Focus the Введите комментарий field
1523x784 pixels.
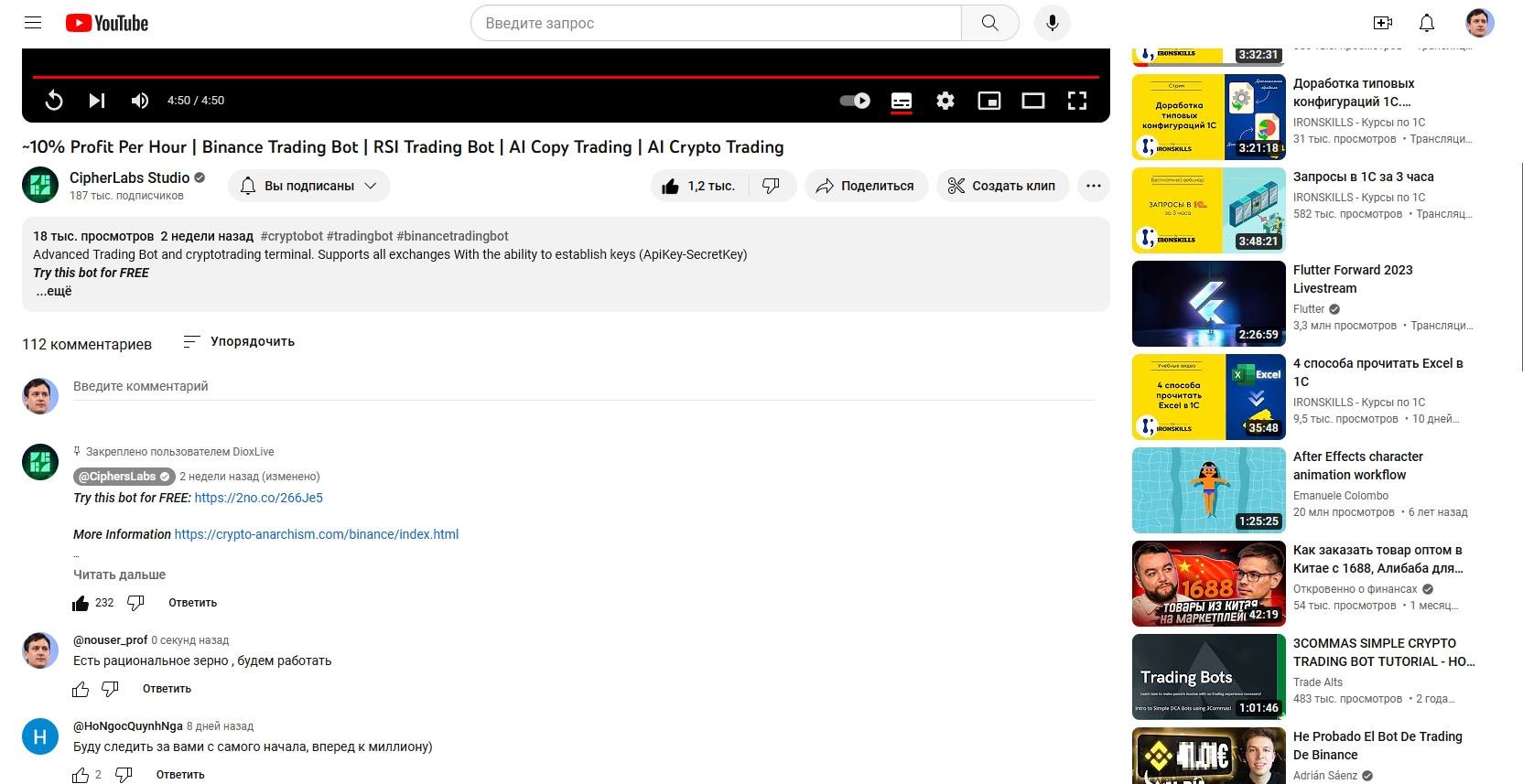point(584,387)
